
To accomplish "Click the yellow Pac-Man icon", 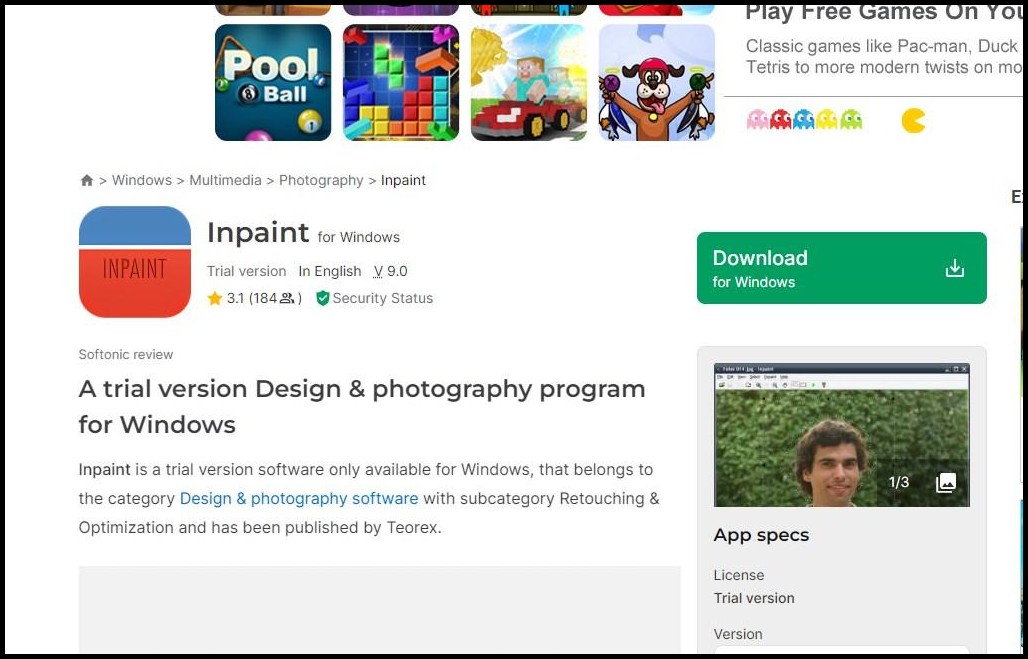I will click(x=913, y=121).
